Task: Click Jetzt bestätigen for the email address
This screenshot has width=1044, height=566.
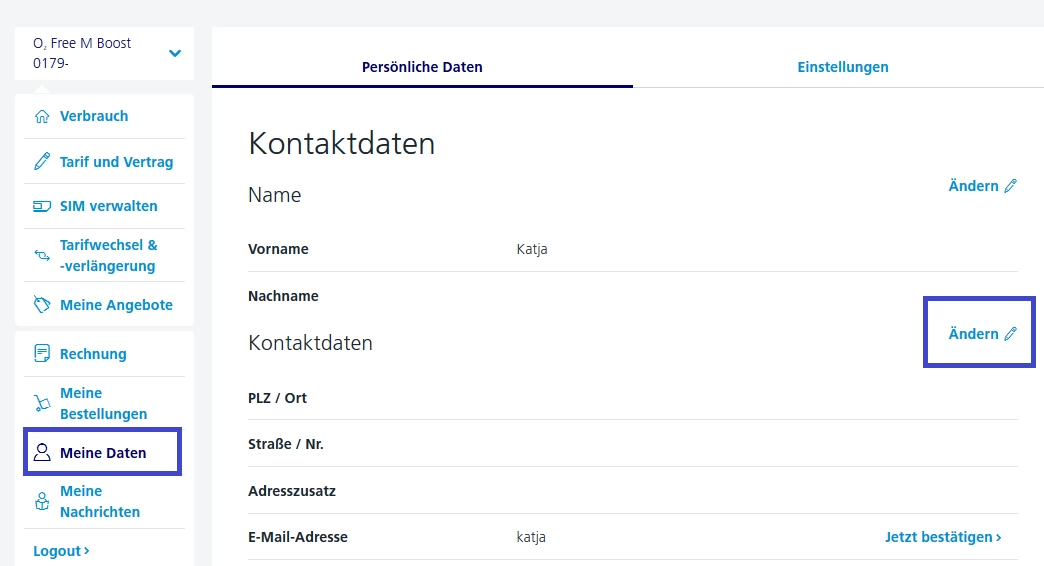Action: [943, 537]
